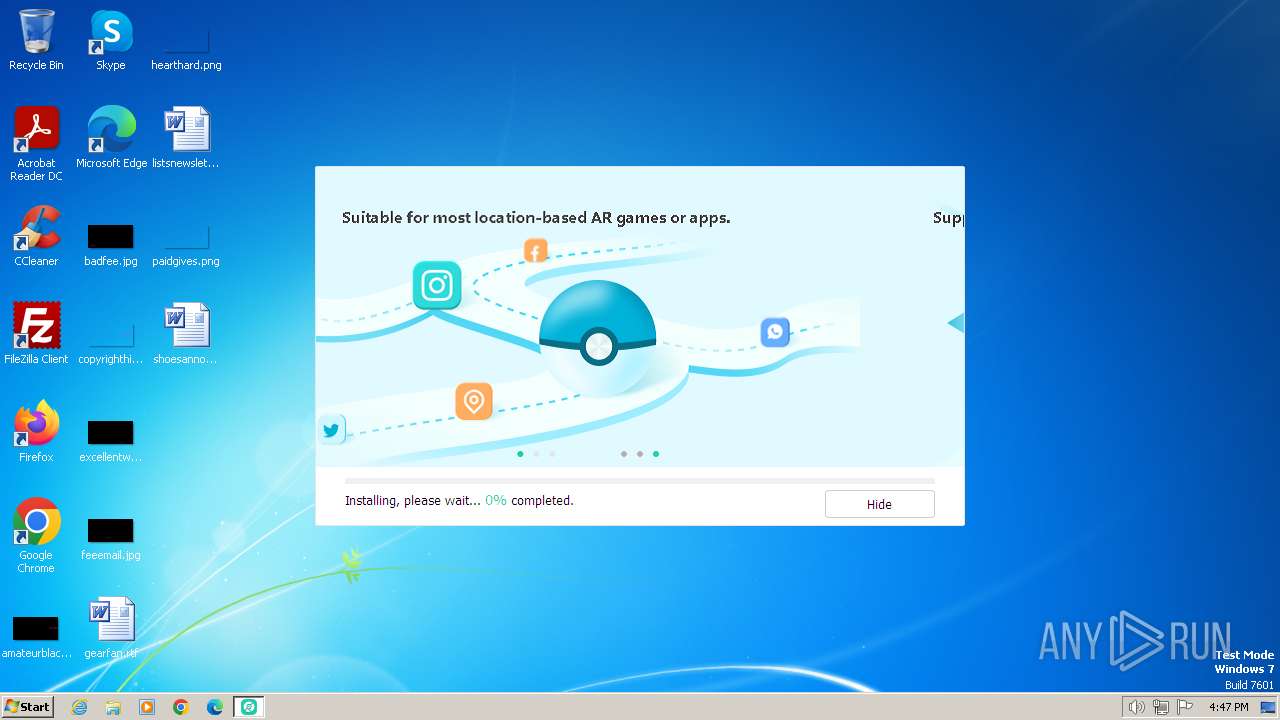The image size is (1280, 720).
Task: Launch Chrome from the taskbar
Action: [181, 707]
